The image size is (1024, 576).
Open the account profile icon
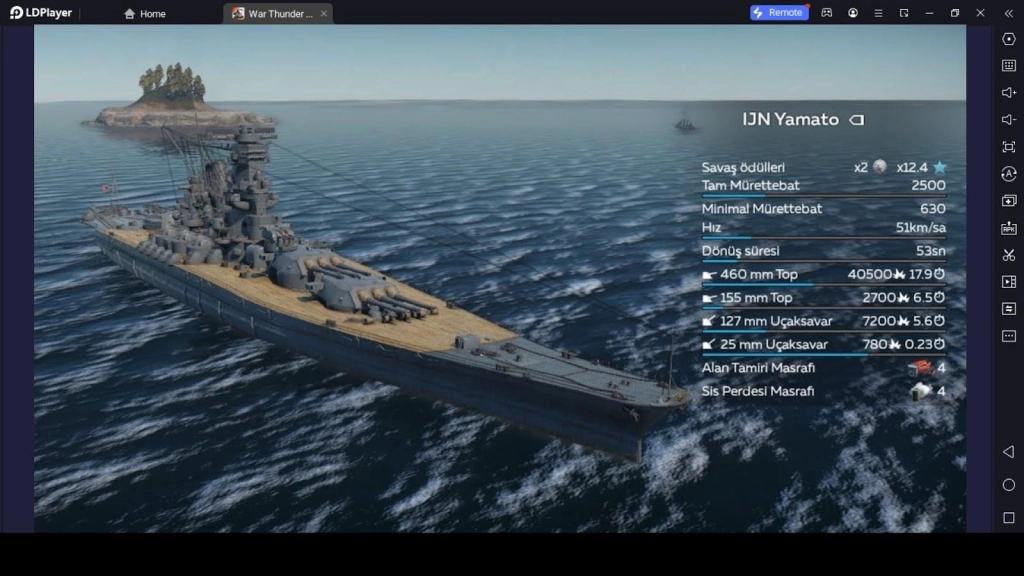click(x=853, y=12)
